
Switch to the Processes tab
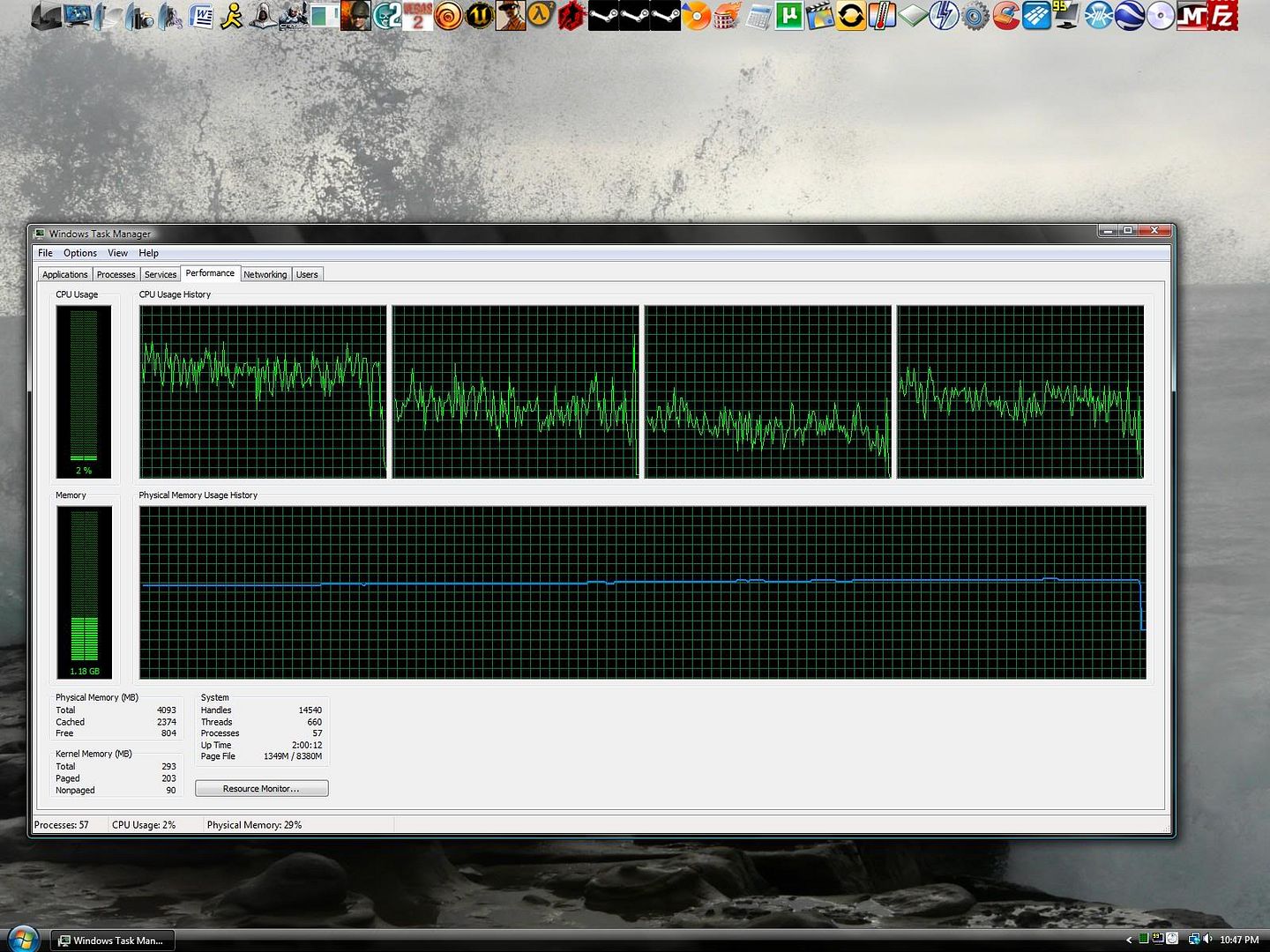pos(116,275)
